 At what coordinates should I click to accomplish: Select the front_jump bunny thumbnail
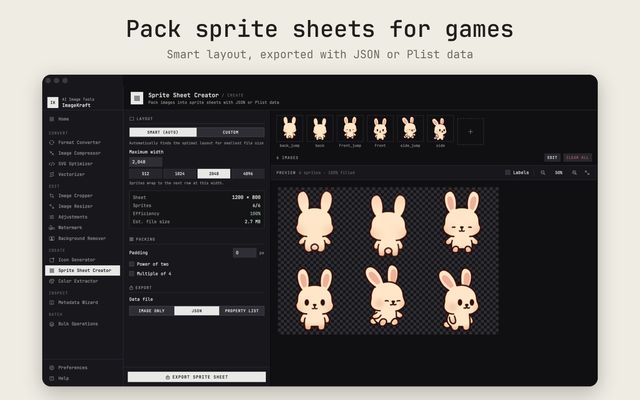[x=350, y=128]
